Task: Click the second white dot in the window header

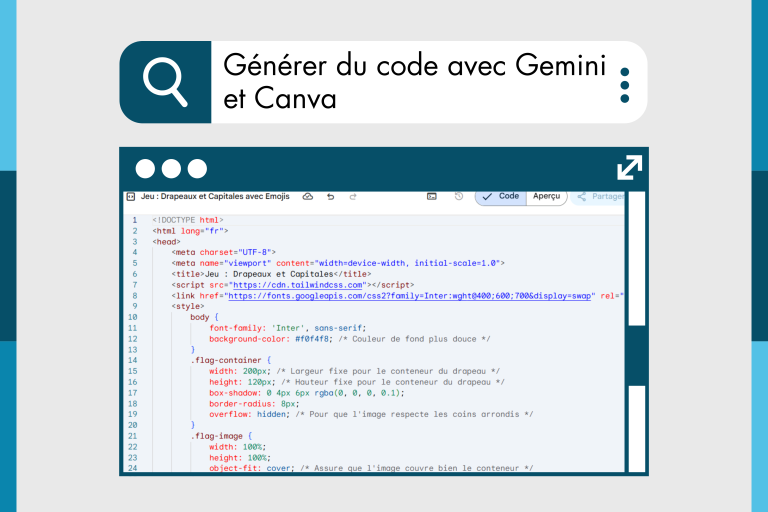Action: click(x=171, y=169)
